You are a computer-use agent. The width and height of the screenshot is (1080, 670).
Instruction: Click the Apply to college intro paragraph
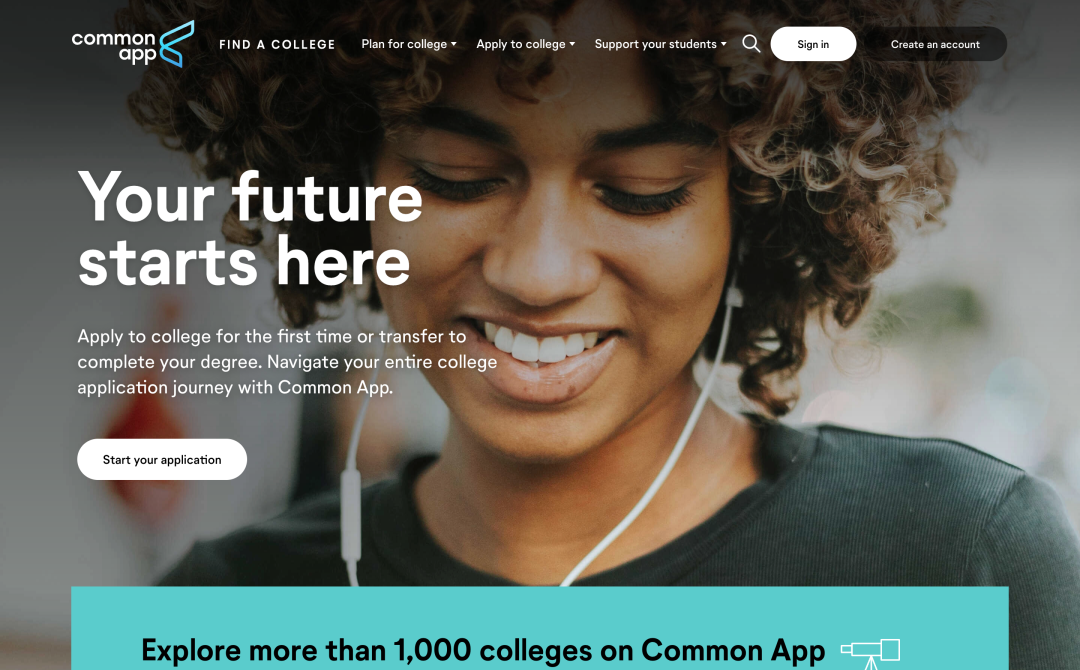pyautogui.click(x=287, y=362)
